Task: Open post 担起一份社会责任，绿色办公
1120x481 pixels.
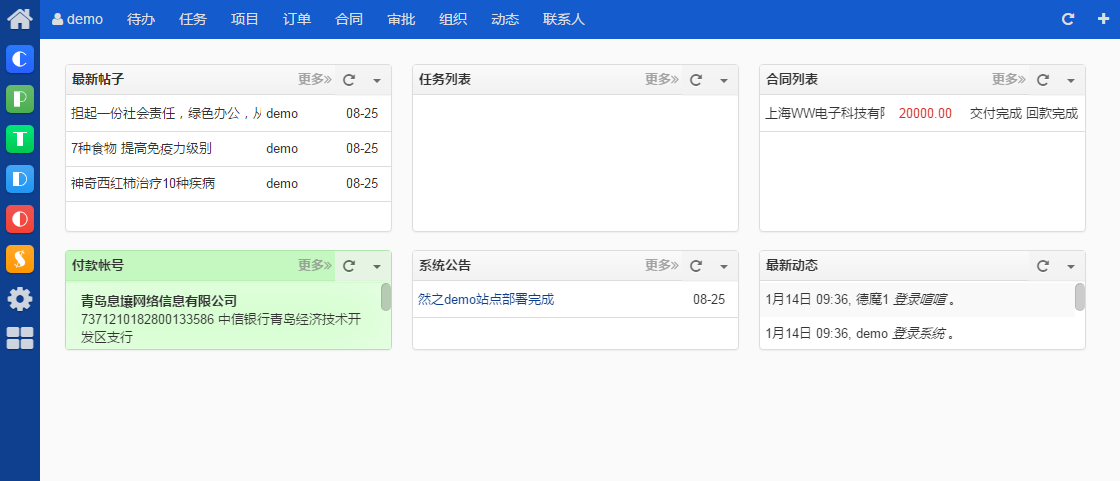Action: click(x=166, y=113)
